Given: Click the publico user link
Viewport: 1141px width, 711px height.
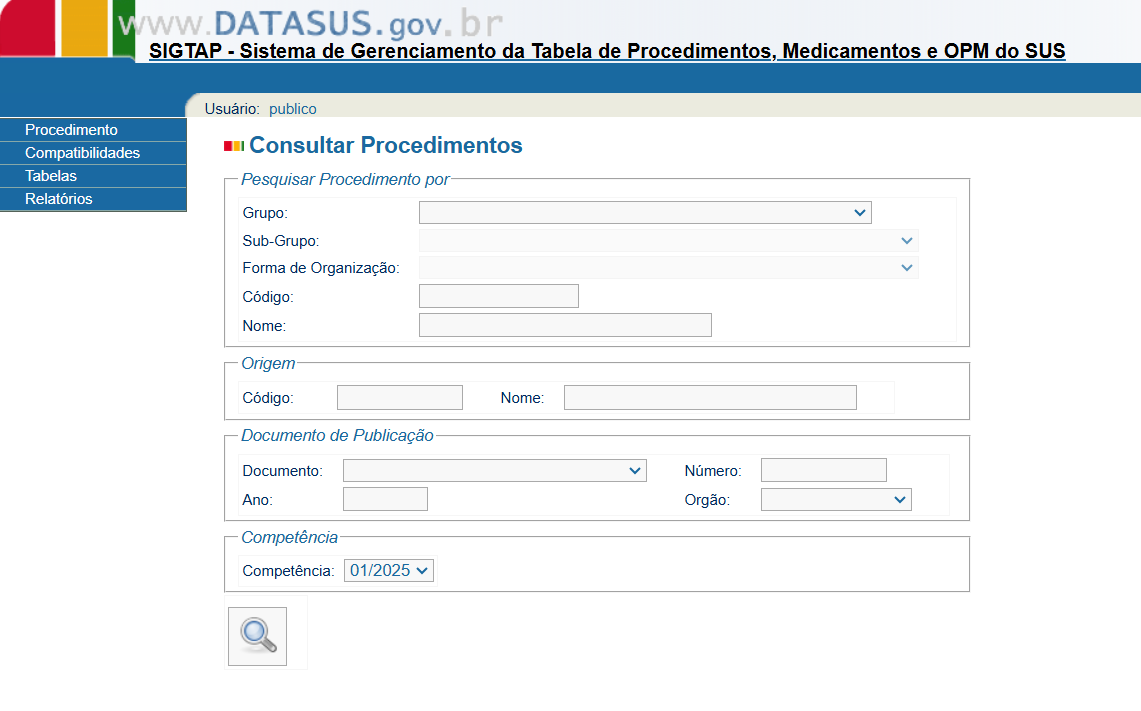Looking at the screenshot, I should tap(292, 109).
